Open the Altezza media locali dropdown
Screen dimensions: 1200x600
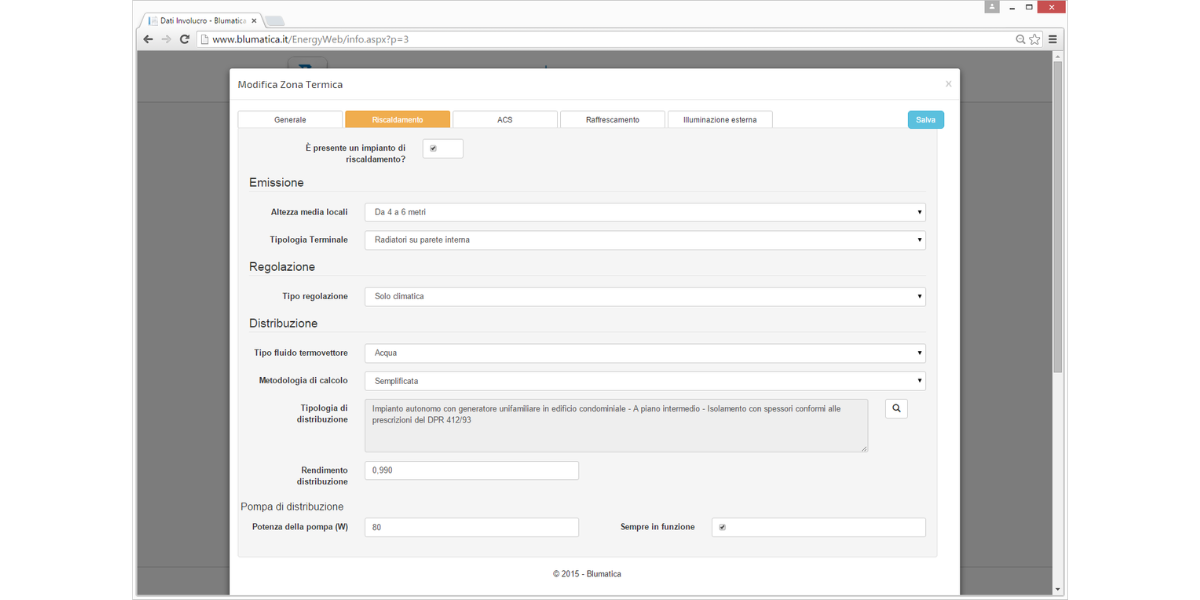644,212
